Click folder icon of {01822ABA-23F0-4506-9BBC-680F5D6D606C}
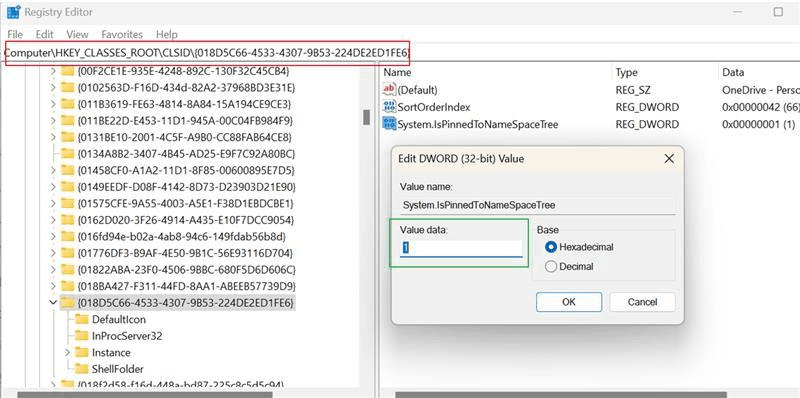 67,269
